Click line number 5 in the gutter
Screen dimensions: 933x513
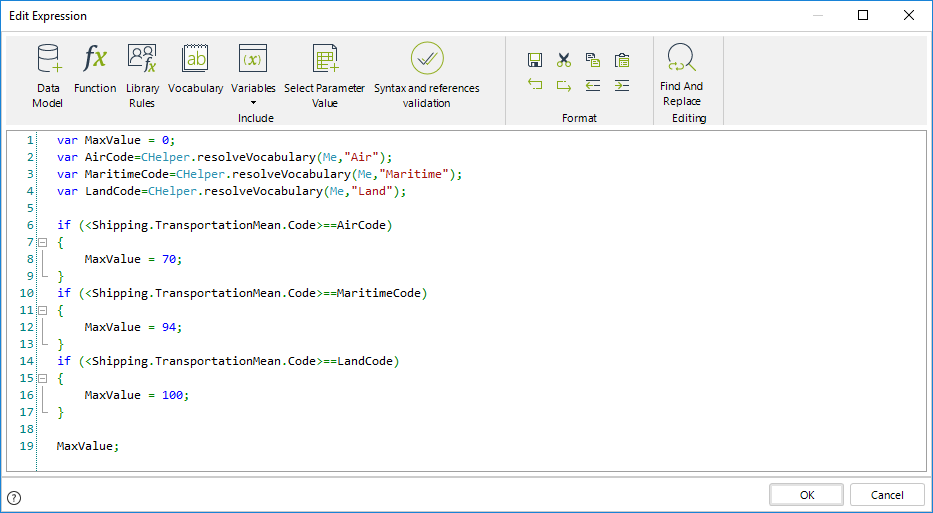click(x=30, y=208)
